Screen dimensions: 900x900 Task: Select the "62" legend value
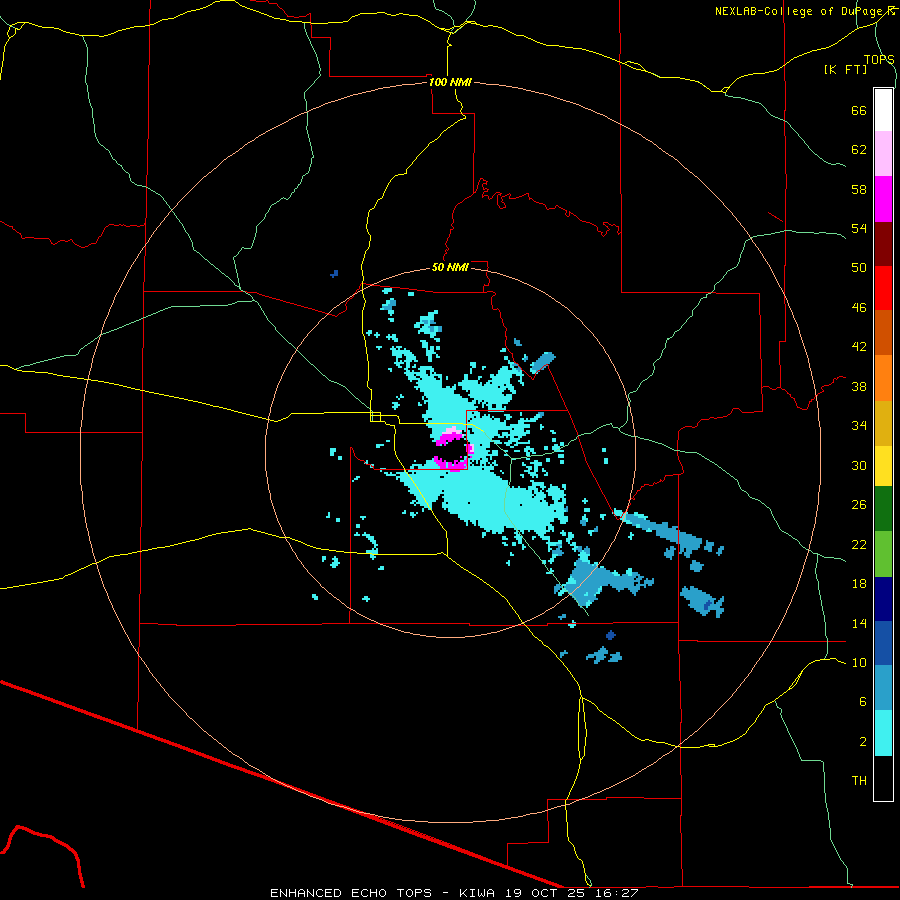point(859,149)
